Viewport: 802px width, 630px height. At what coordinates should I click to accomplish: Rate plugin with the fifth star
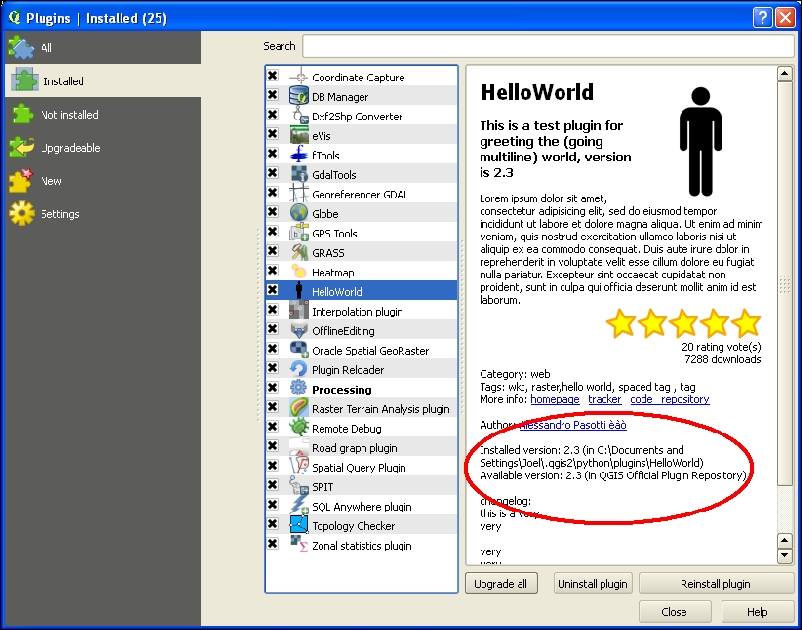click(x=746, y=323)
